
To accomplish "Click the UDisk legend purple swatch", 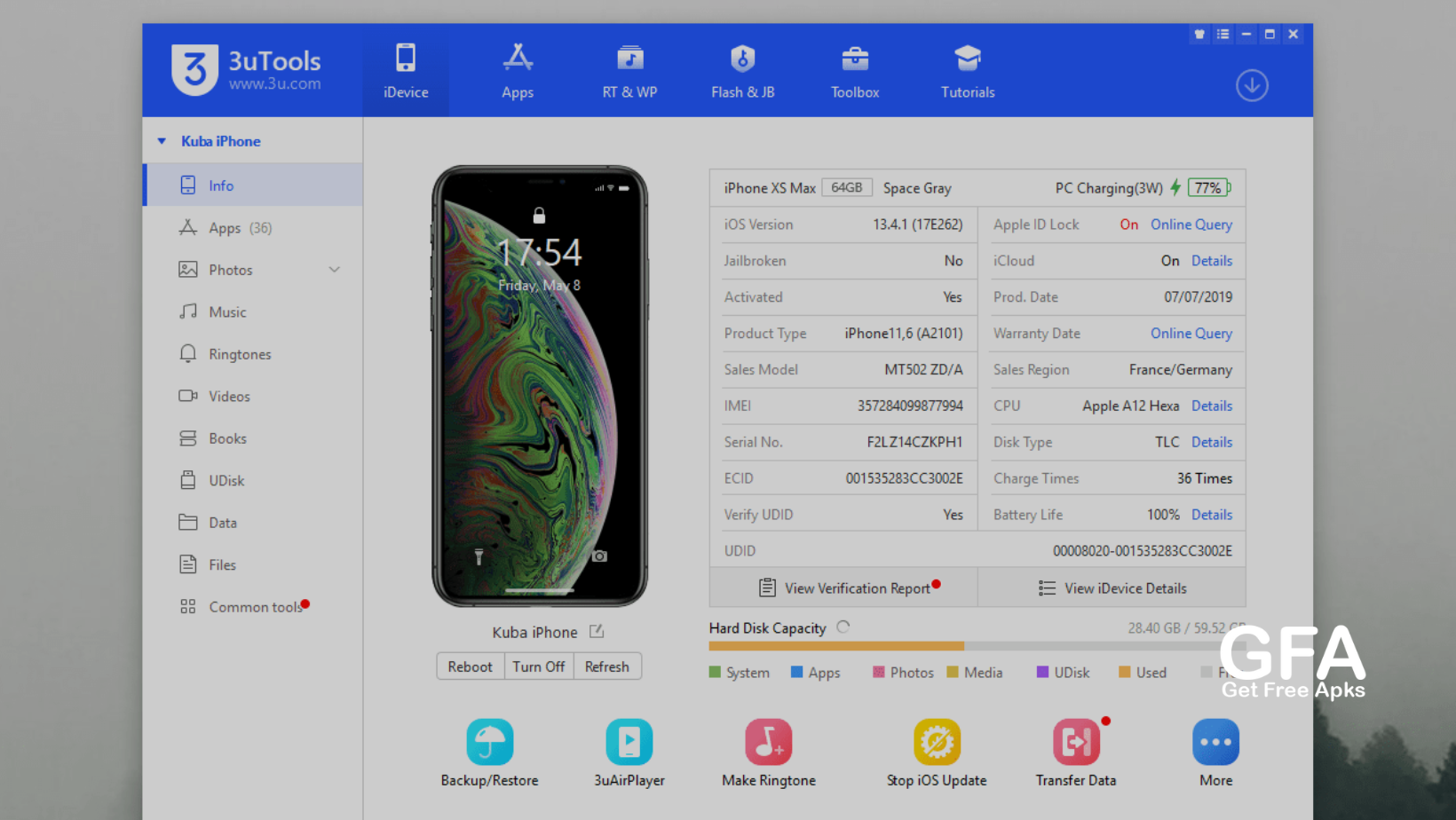I will [1042, 672].
